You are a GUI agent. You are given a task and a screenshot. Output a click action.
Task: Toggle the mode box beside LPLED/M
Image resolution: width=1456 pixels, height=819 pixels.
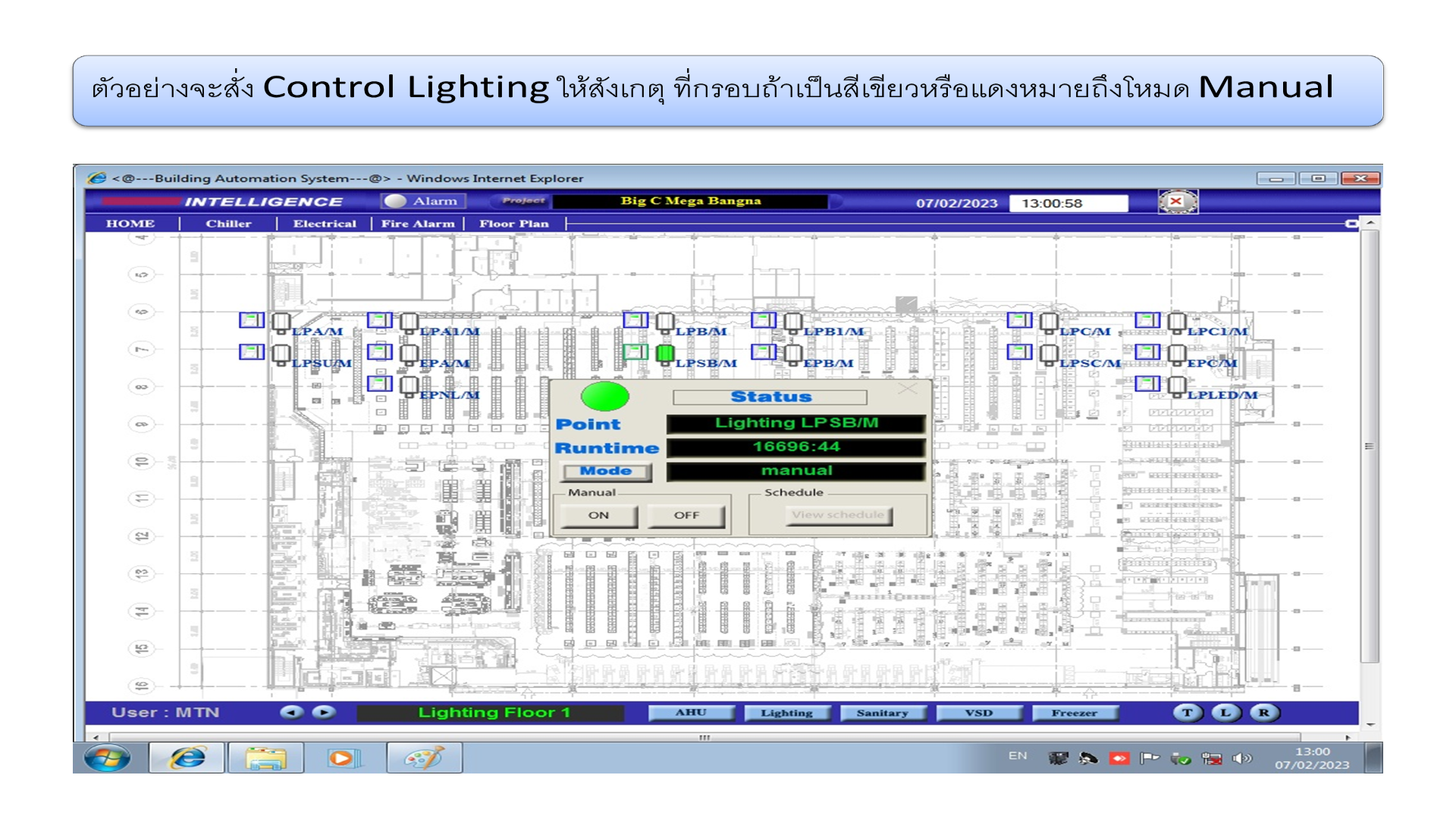1148,384
